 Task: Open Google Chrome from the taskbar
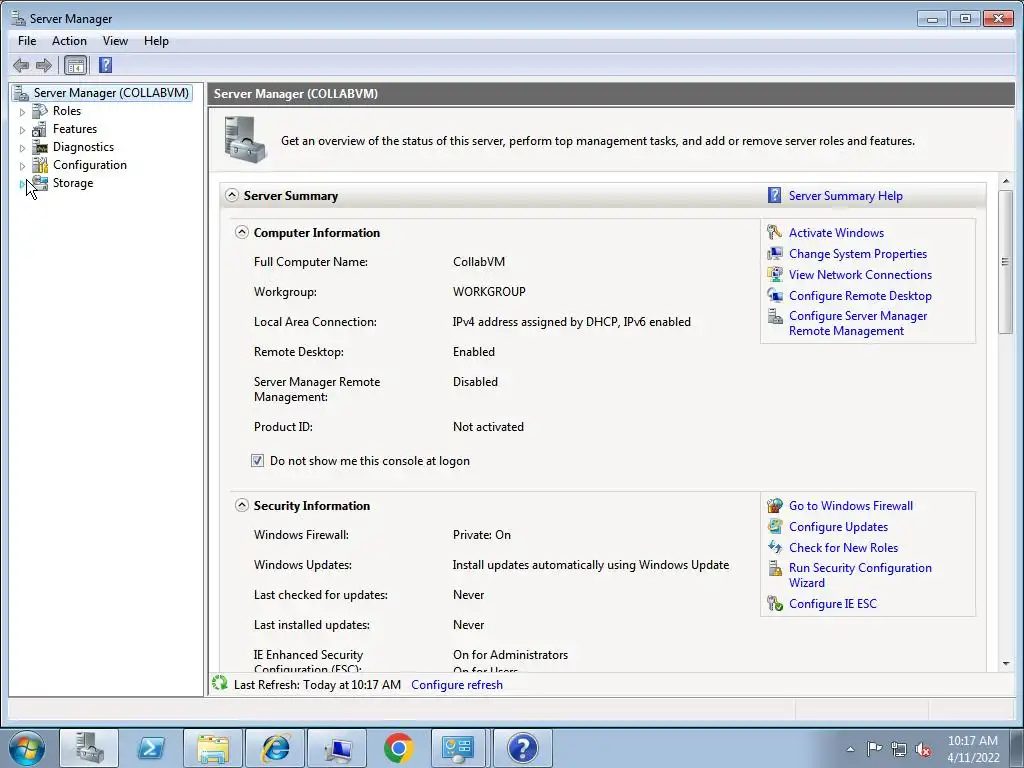pyautogui.click(x=398, y=748)
